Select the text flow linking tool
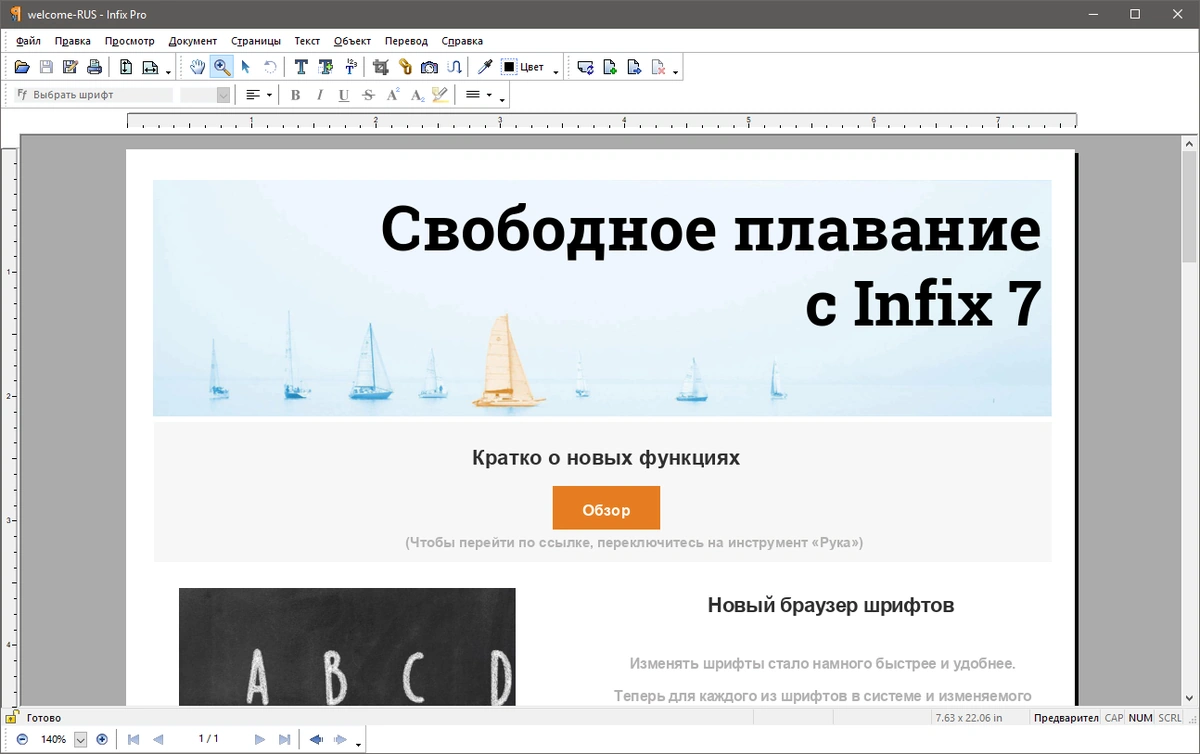This screenshot has width=1200, height=754. coord(454,67)
